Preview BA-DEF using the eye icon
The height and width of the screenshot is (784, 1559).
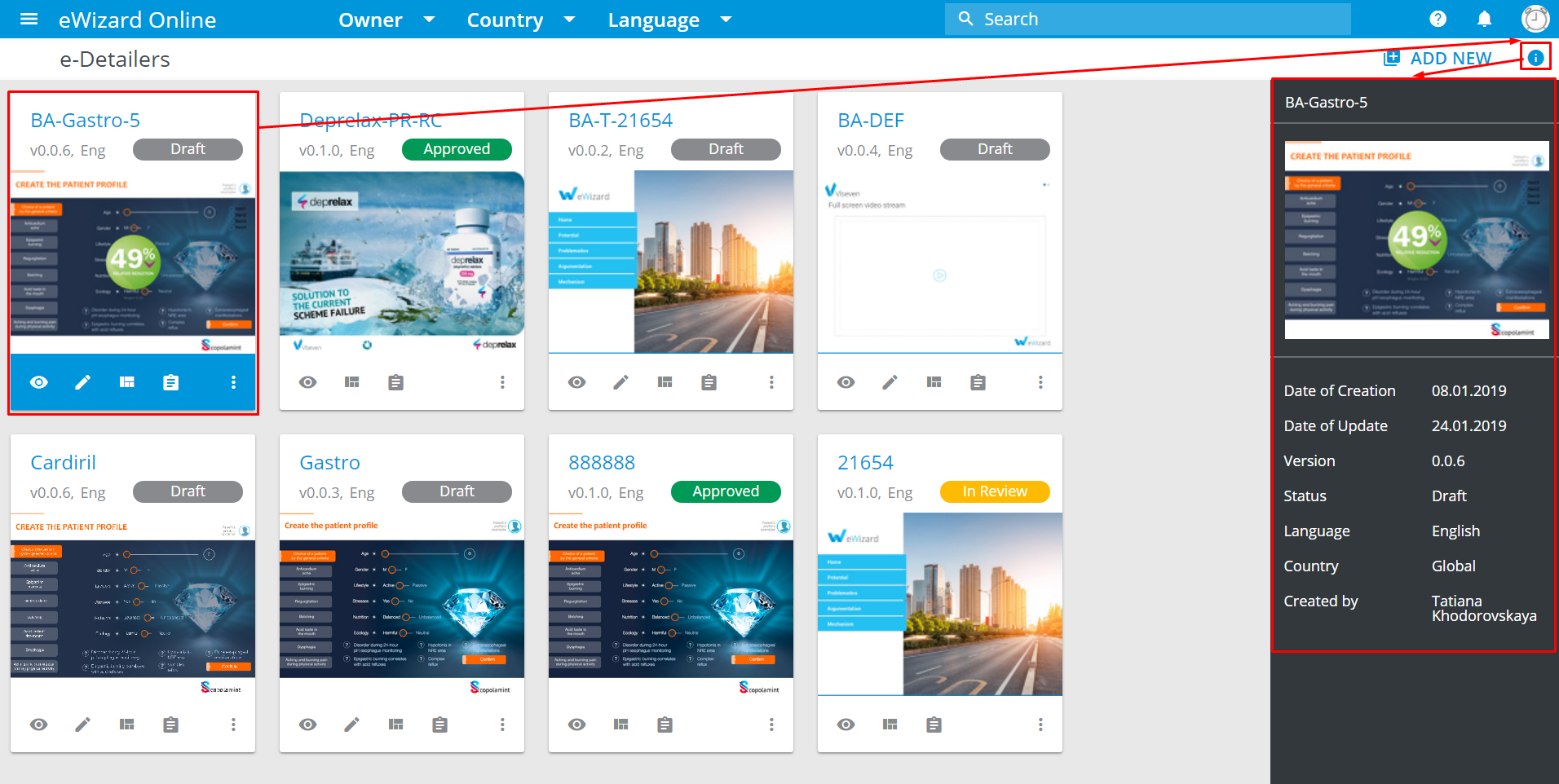846,382
